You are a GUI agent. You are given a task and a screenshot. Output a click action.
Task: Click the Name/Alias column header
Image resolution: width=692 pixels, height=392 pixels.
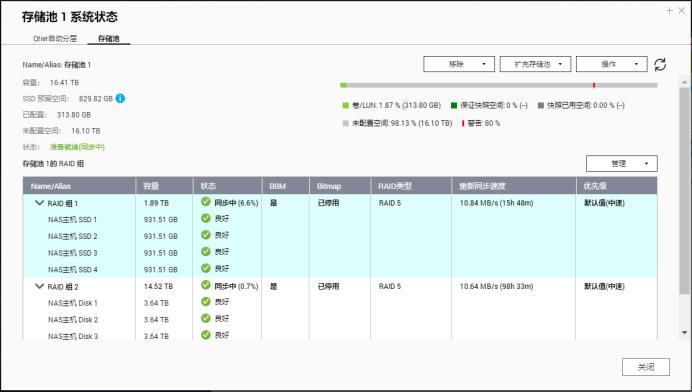[79, 186]
